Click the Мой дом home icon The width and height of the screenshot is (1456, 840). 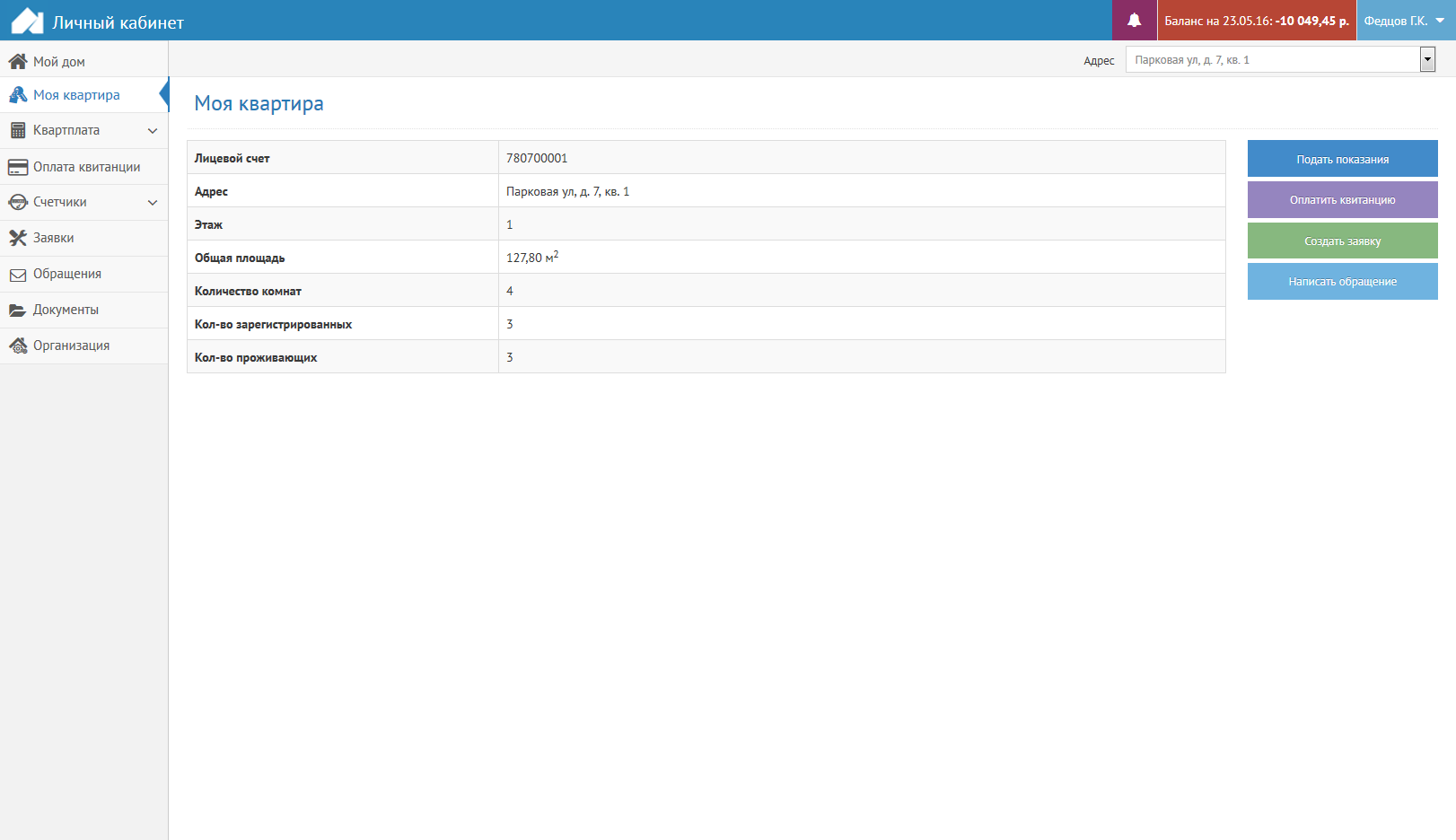(x=18, y=61)
